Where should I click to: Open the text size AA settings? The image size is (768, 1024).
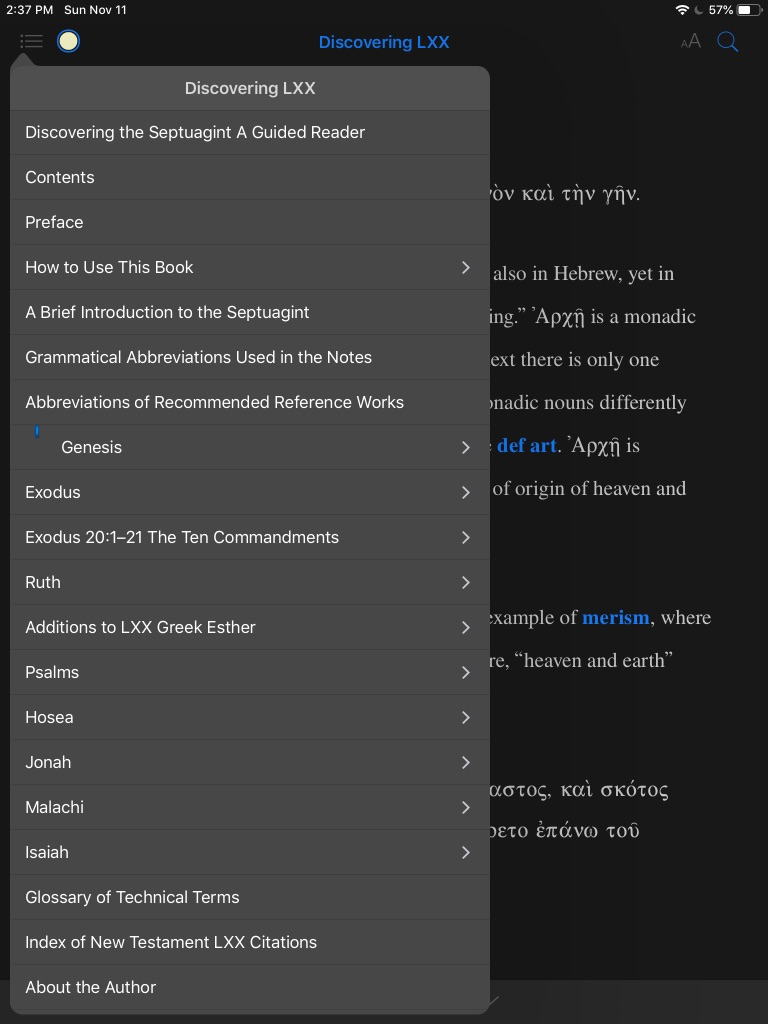tap(690, 41)
